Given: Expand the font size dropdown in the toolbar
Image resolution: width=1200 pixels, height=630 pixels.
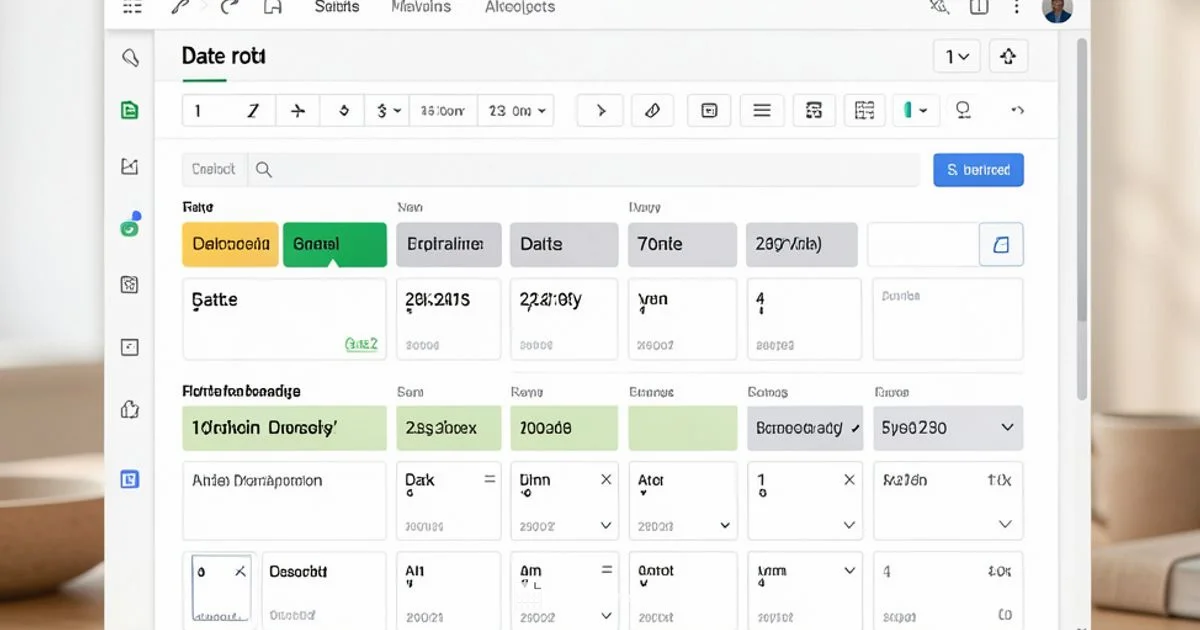Looking at the screenshot, I should click(x=517, y=110).
